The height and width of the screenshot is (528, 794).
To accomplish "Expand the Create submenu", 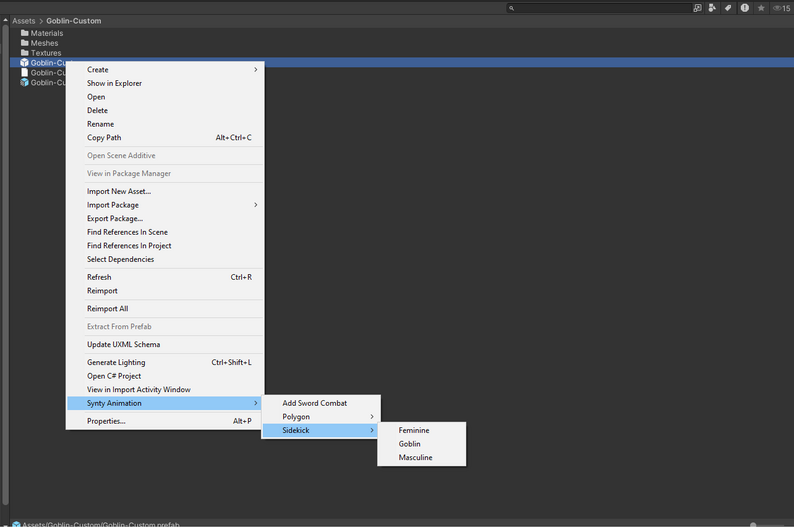I will [x=165, y=70].
